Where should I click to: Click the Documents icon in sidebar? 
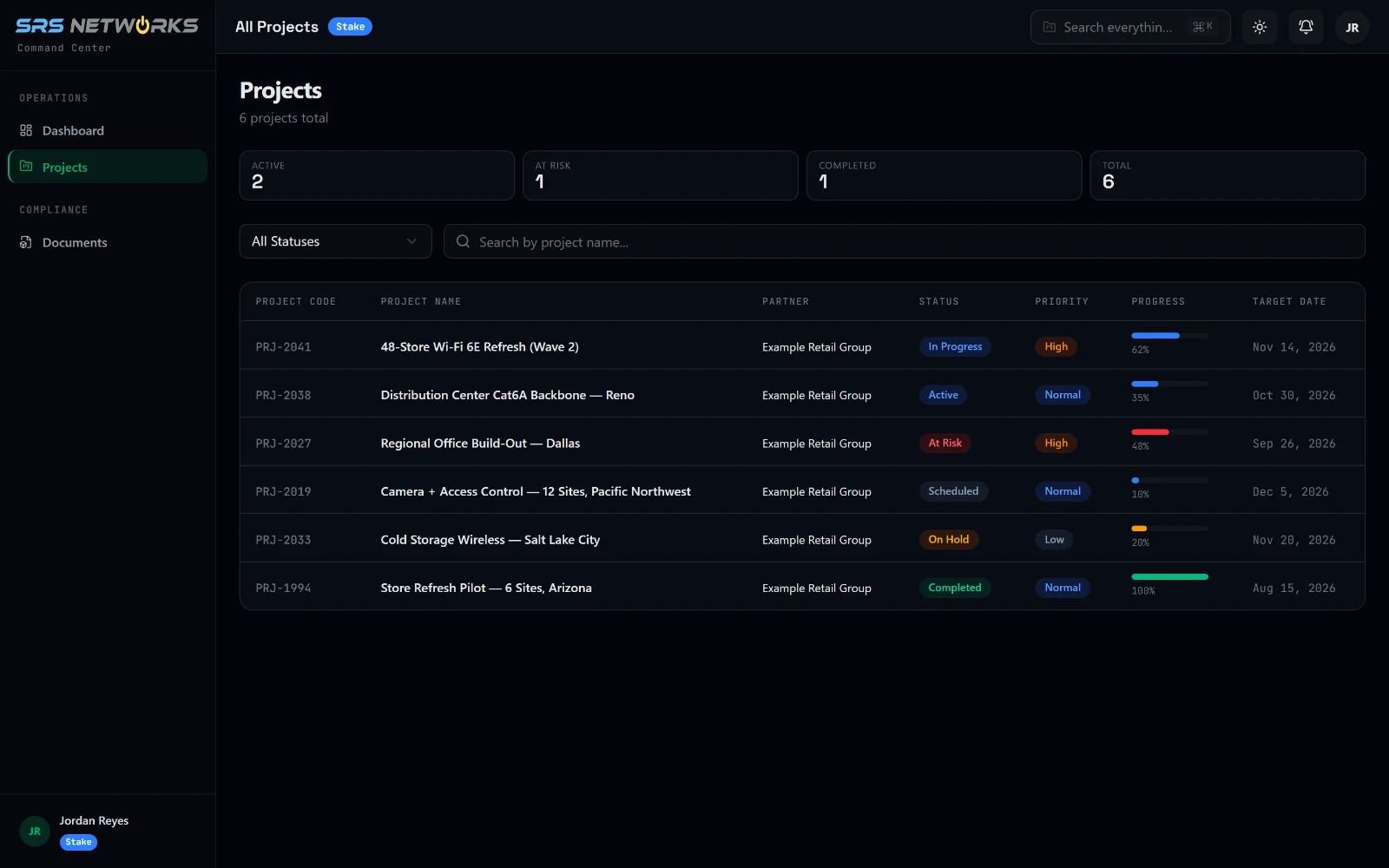coord(26,242)
